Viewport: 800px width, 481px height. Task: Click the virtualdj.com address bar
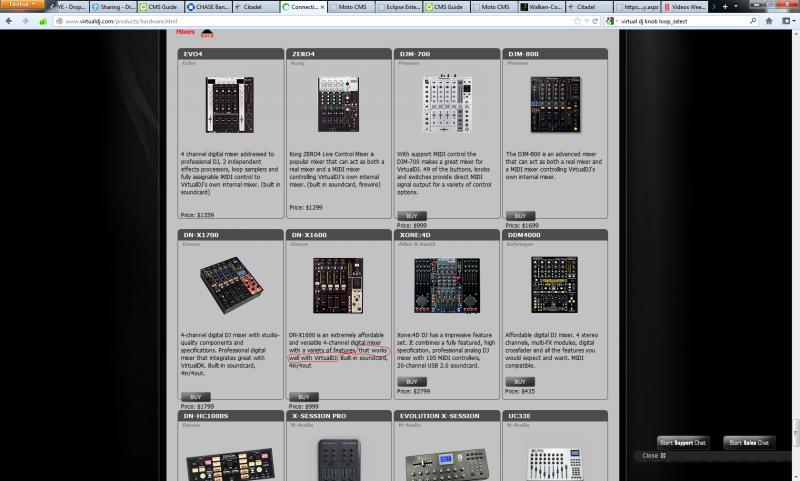(316, 21)
